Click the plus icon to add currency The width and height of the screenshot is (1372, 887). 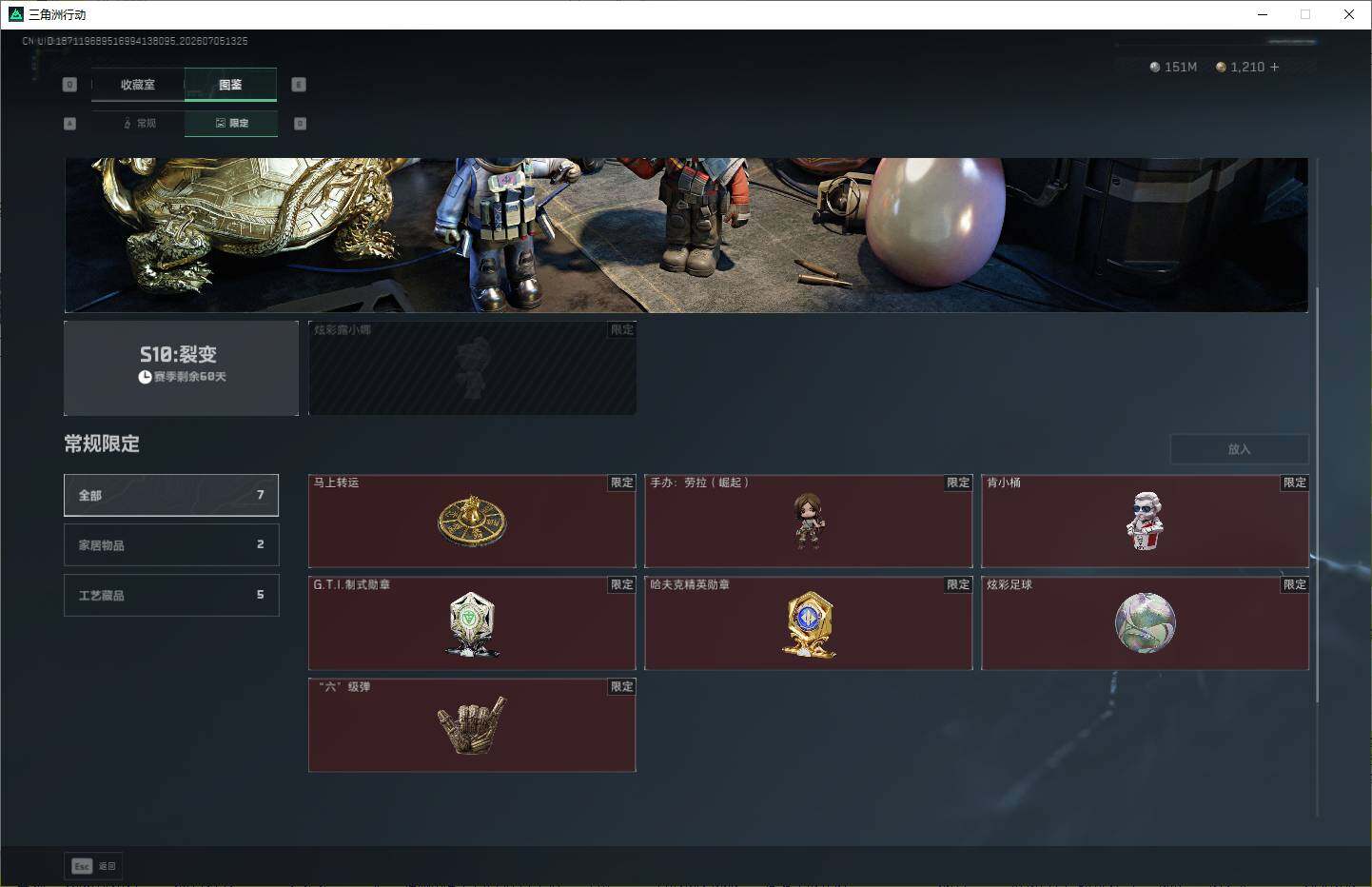coord(1274,67)
